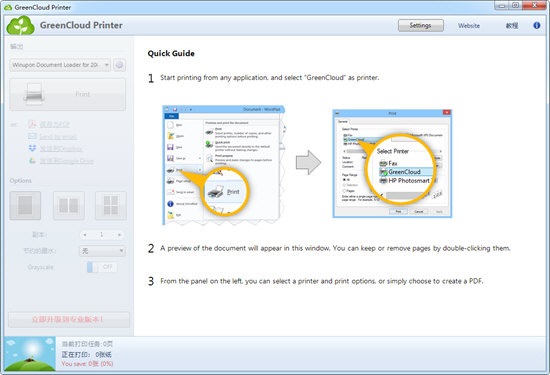Click the WordPad Print menu illustration

224,165
